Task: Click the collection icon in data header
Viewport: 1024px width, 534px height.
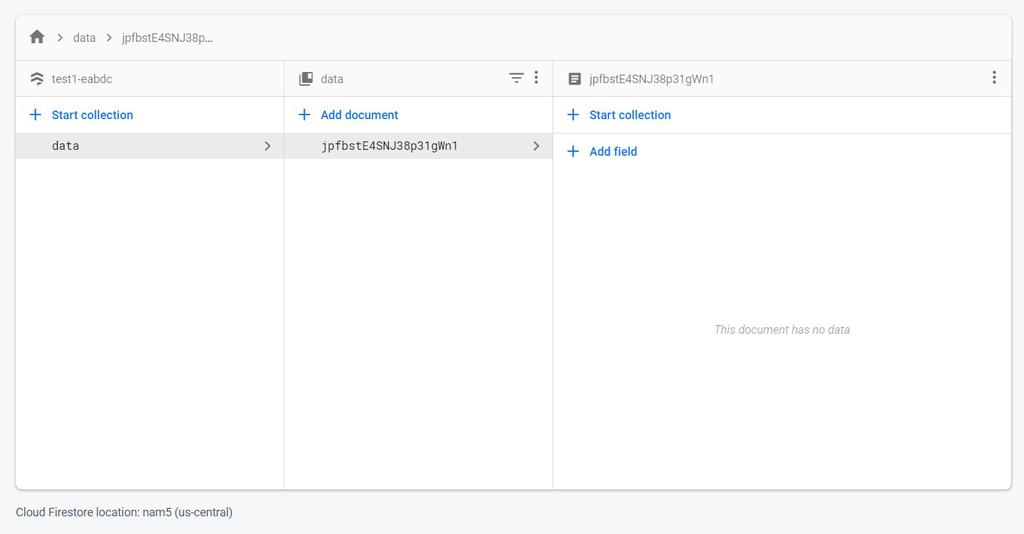Action: 306,78
